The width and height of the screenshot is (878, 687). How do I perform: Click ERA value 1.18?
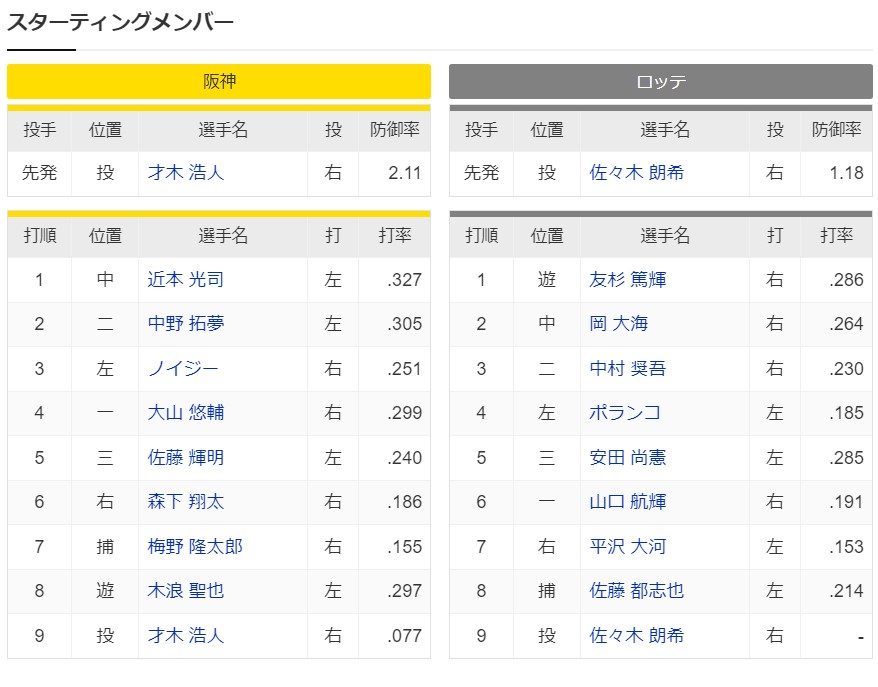click(846, 173)
